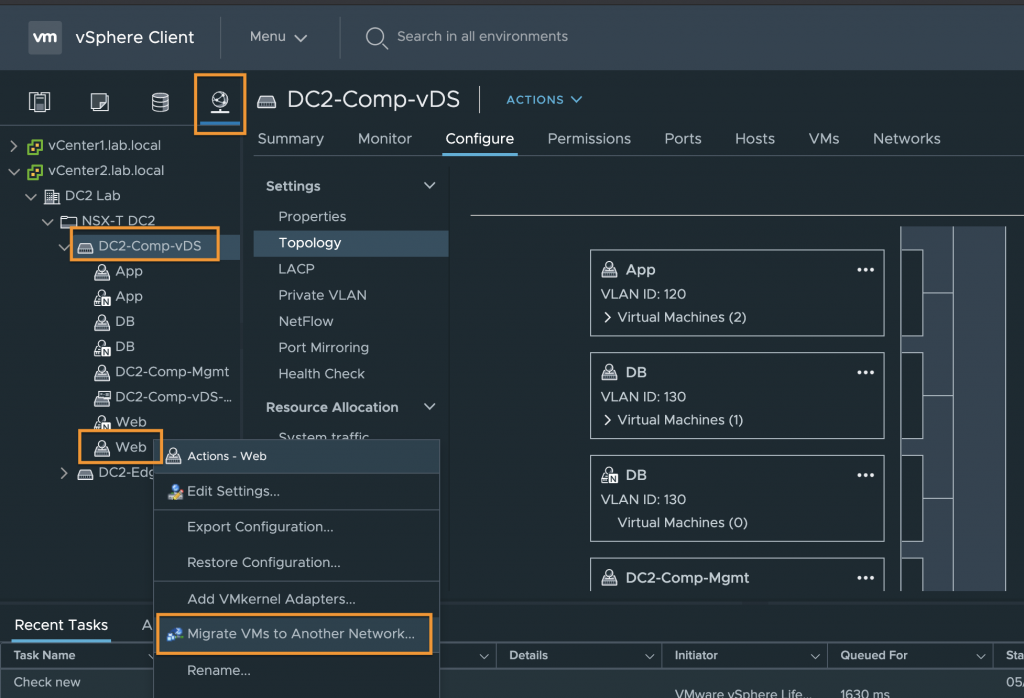Expand vCenter1.lab.local tree node
The height and width of the screenshot is (698, 1024).
click(x=13, y=146)
